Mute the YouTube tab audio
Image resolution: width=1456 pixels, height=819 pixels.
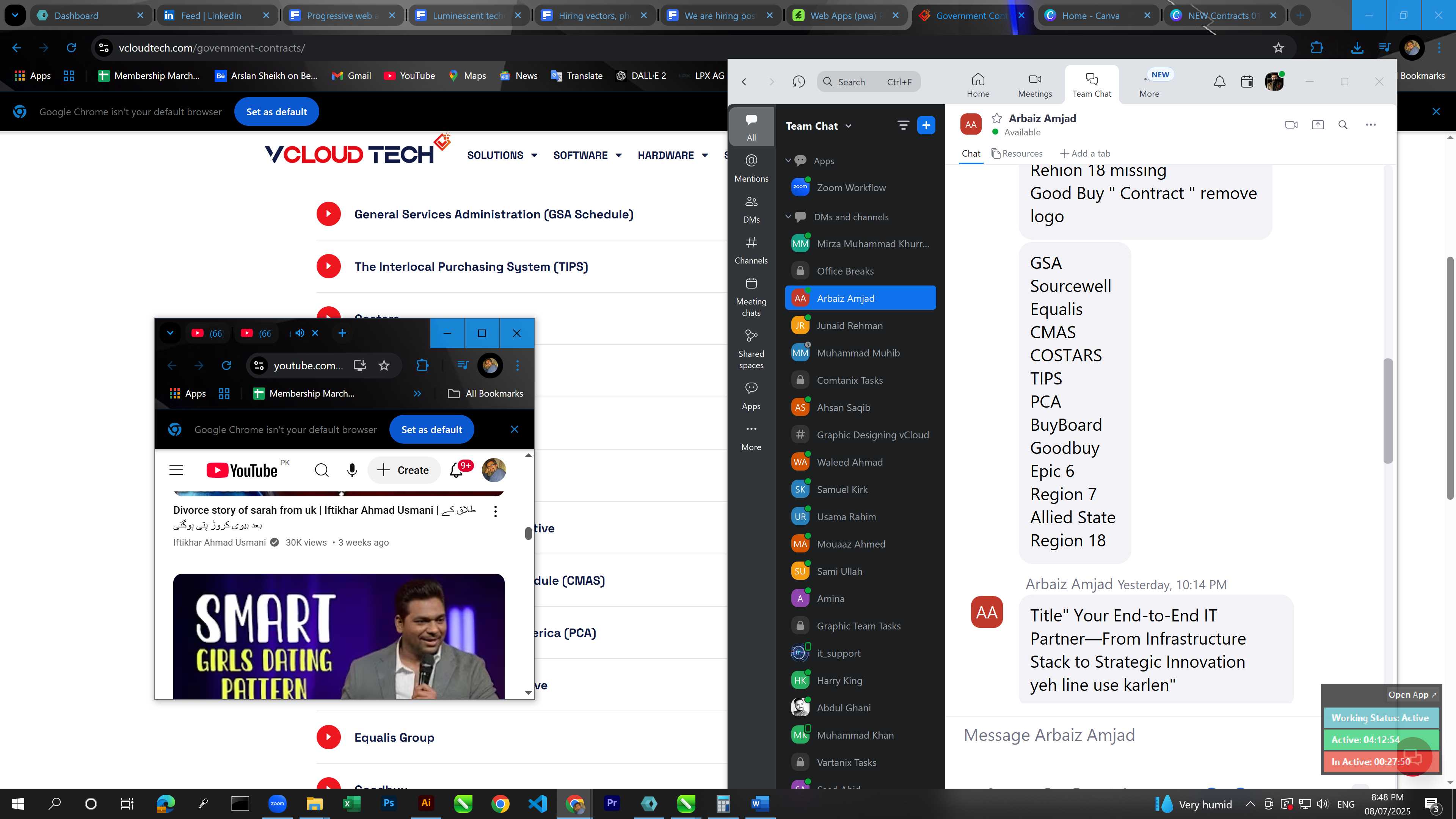click(x=300, y=333)
